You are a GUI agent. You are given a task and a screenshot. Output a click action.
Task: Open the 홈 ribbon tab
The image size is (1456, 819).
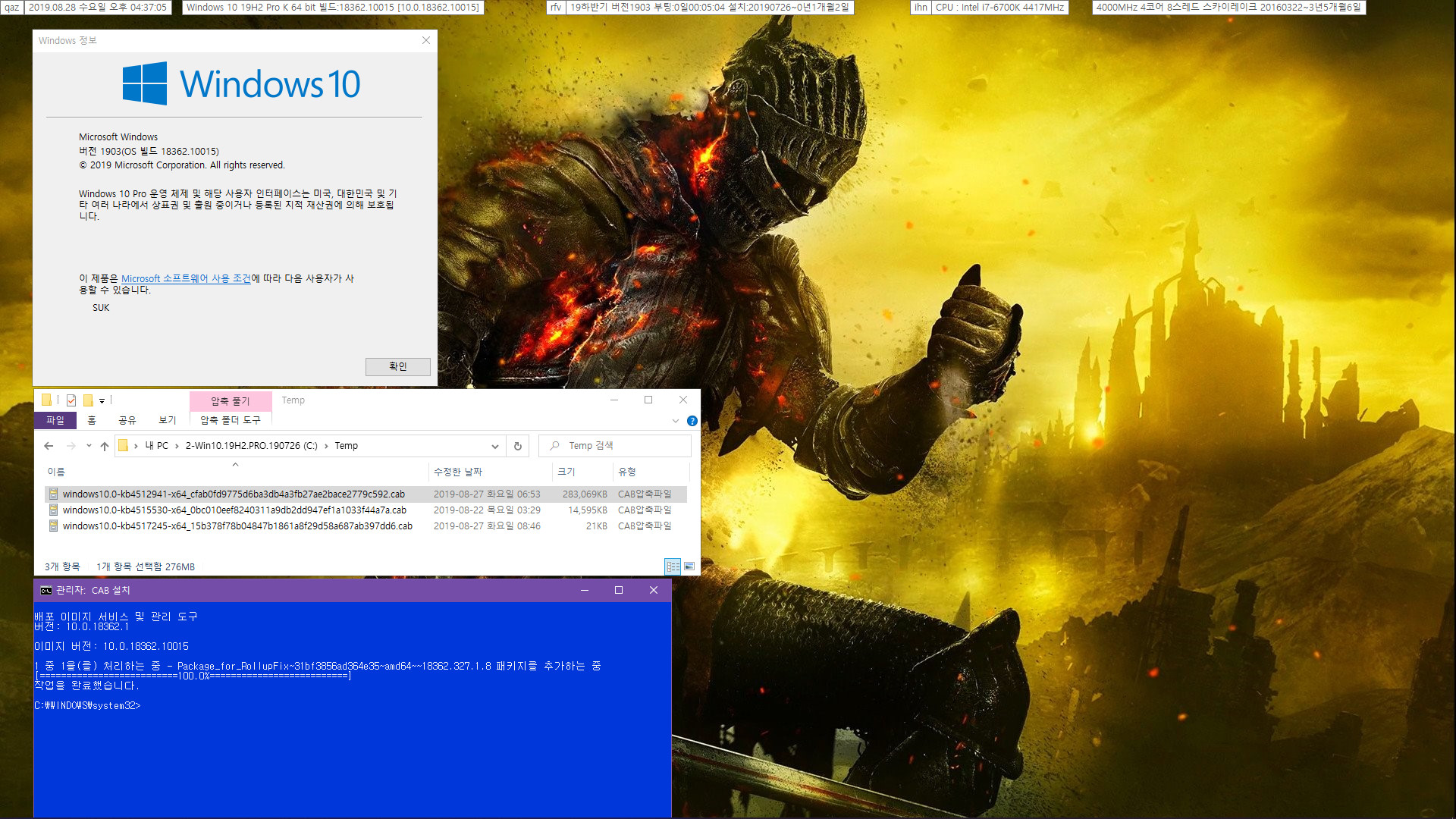click(92, 420)
